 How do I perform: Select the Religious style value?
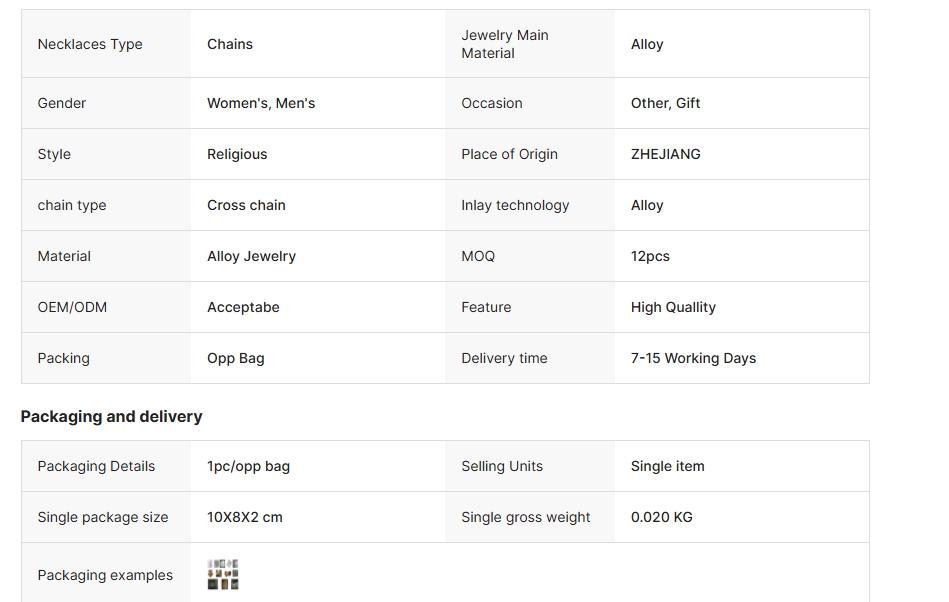click(237, 154)
